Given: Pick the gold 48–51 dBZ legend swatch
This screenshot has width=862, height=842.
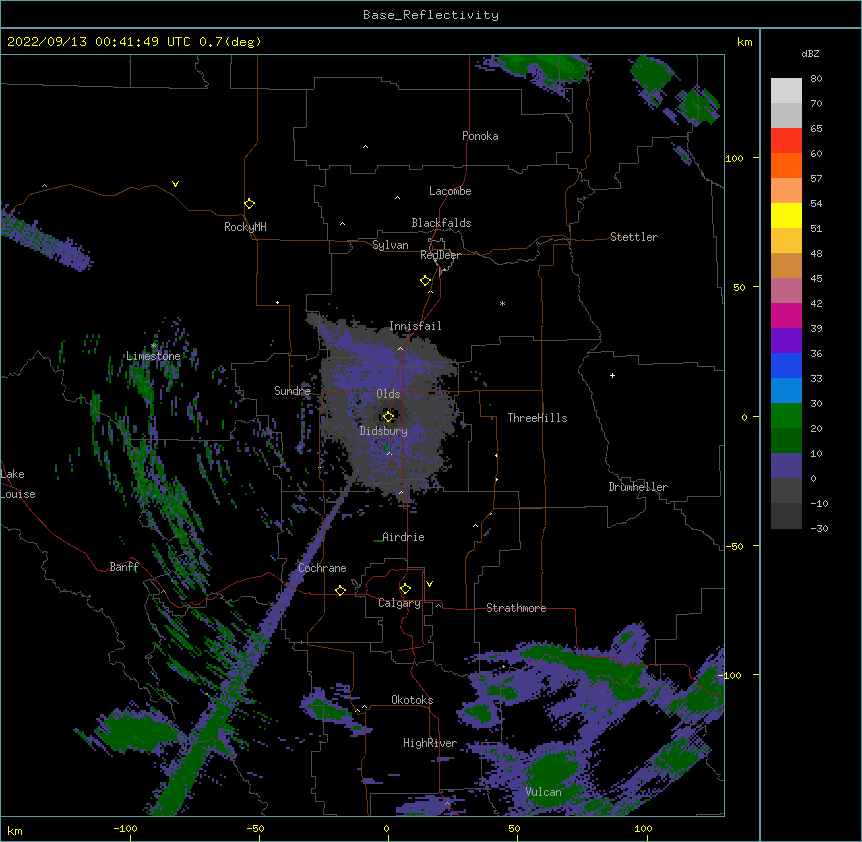Looking at the screenshot, I should 786,241.
